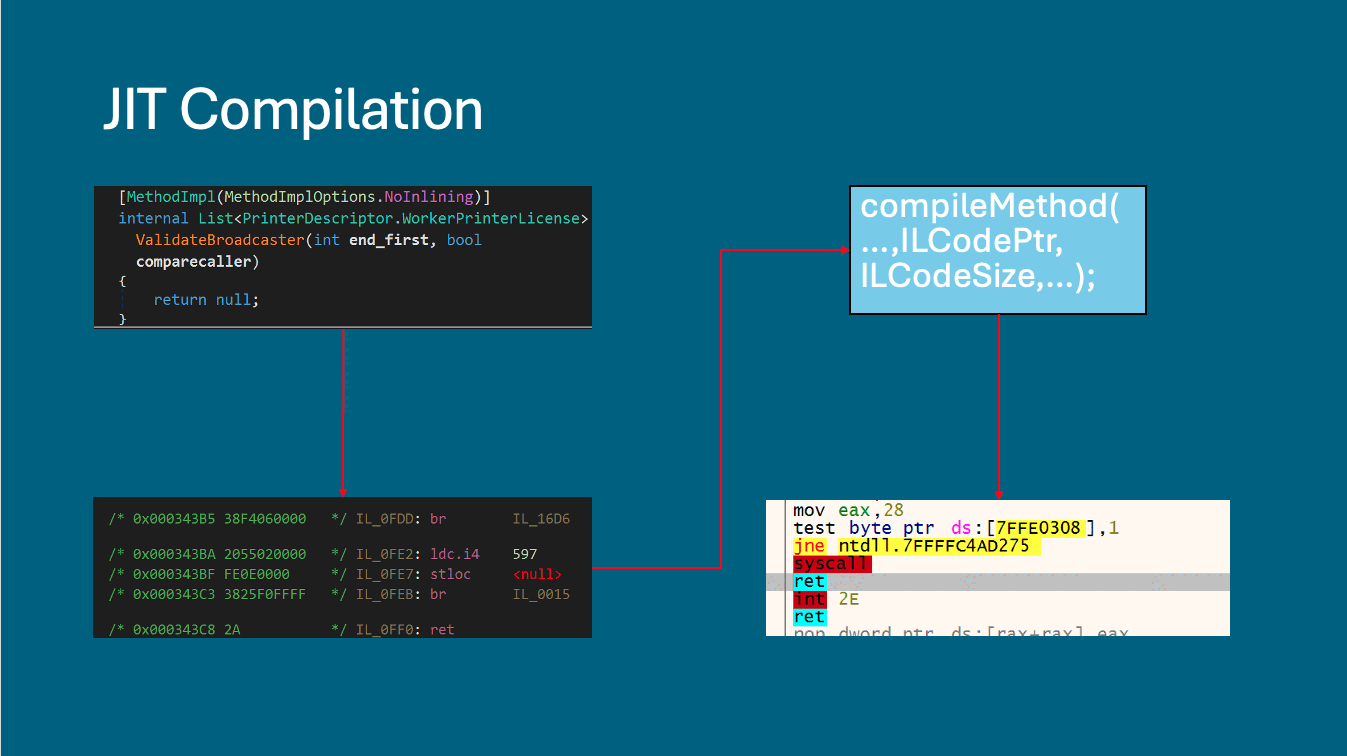Select the IL disassembly code image

(x=342, y=567)
